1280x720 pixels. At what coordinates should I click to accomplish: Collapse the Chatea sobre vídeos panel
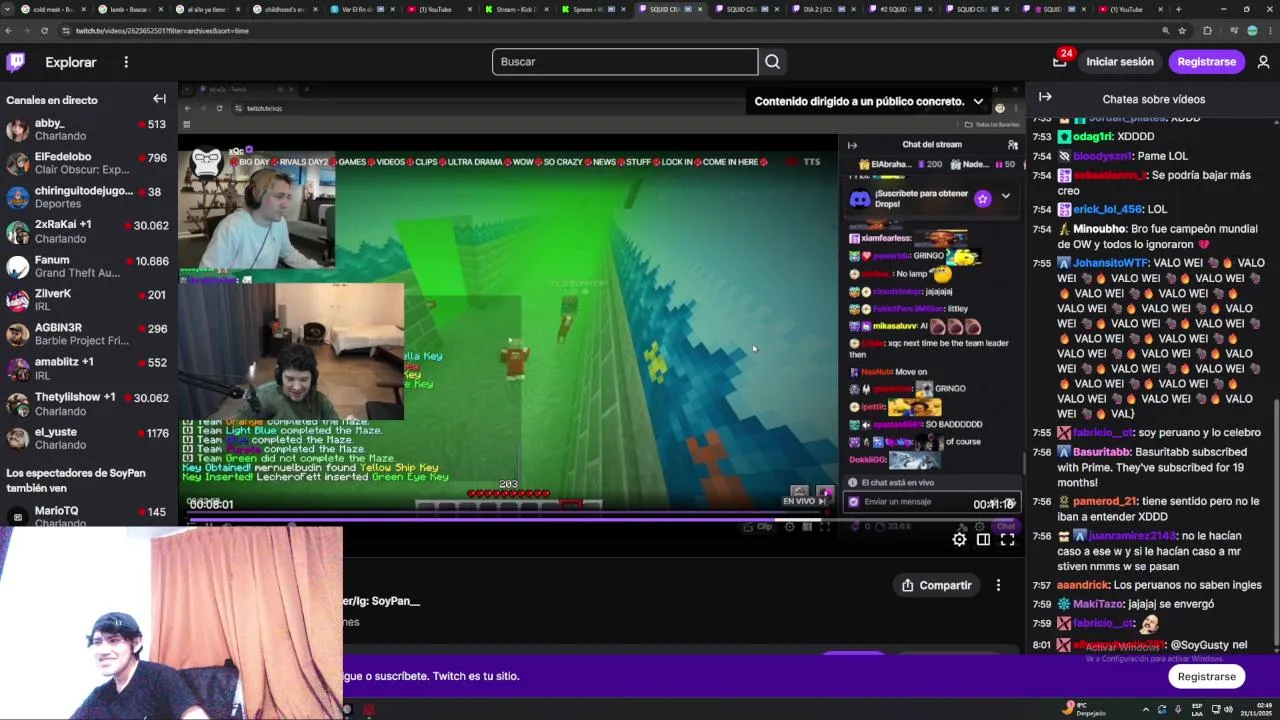click(1045, 97)
